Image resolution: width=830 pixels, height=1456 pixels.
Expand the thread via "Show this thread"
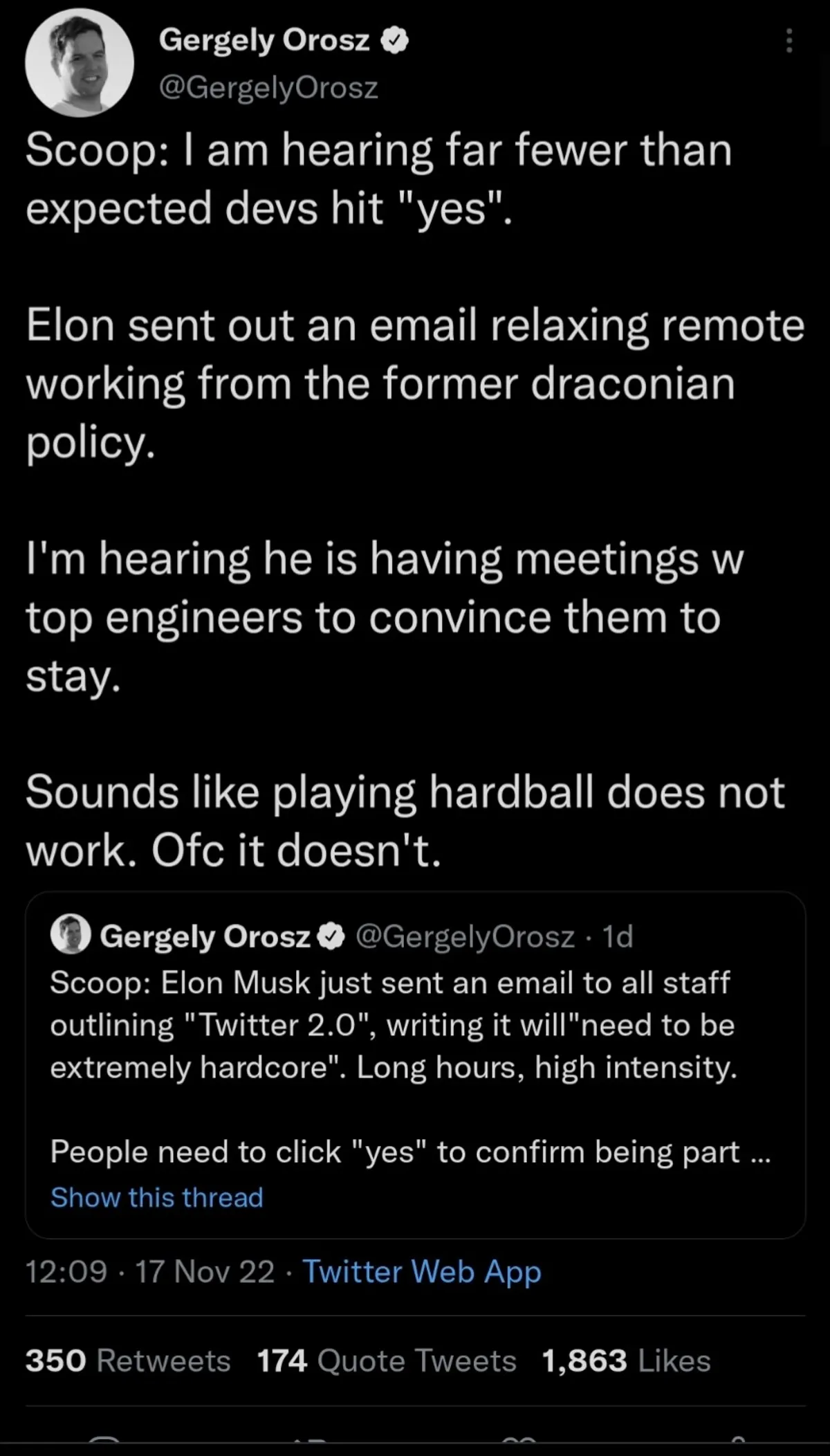(157, 1198)
